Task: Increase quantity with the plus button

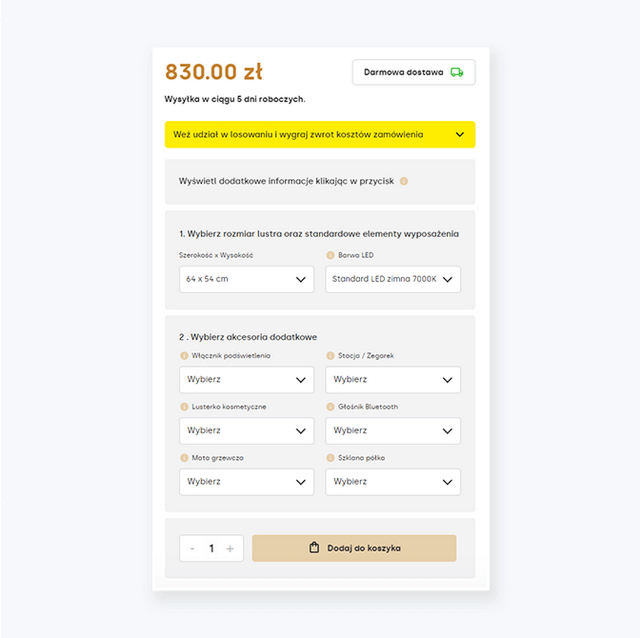Action: click(x=230, y=548)
